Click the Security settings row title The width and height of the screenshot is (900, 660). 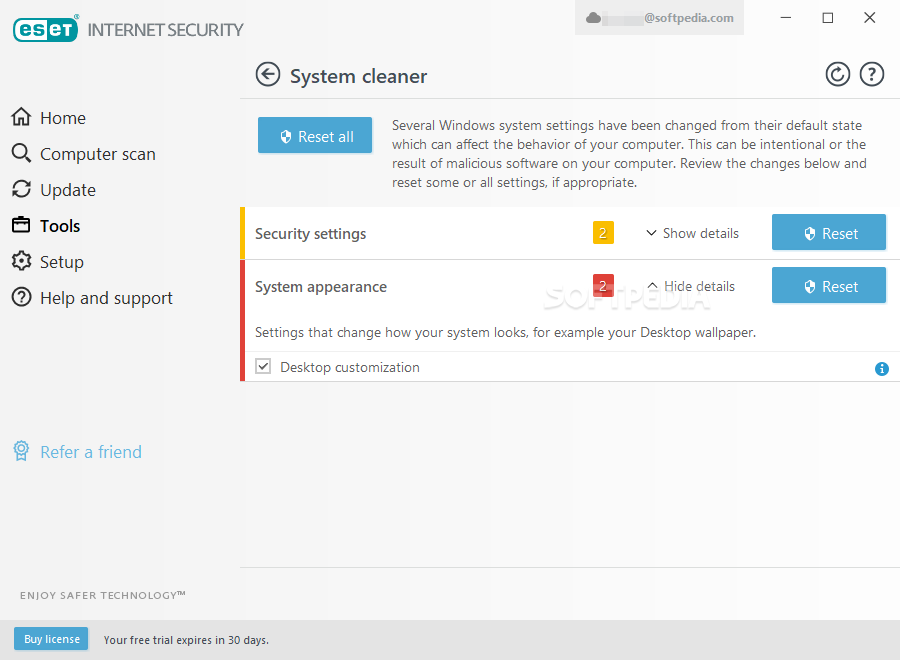(x=311, y=234)
